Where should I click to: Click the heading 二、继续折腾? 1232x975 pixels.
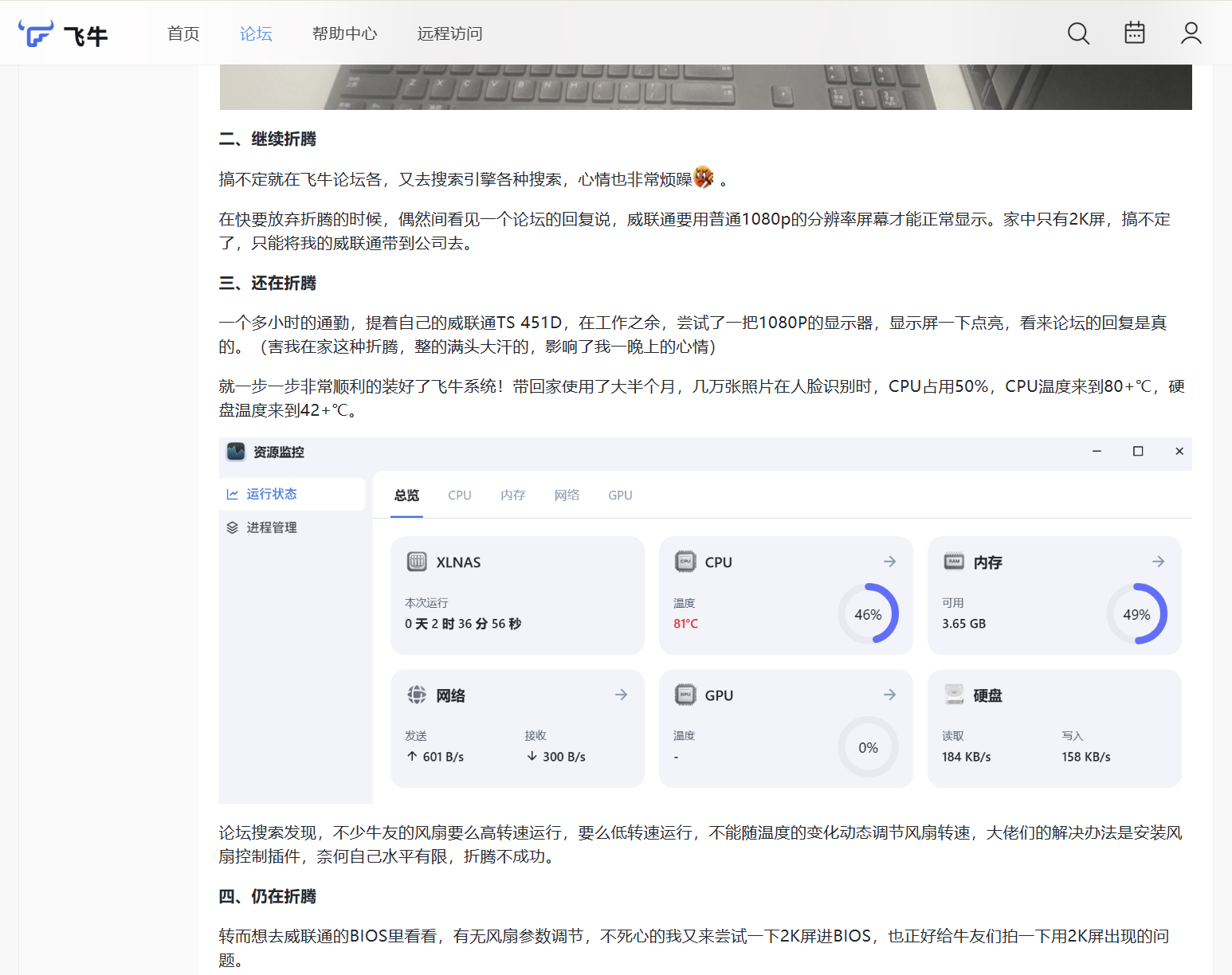268,139
